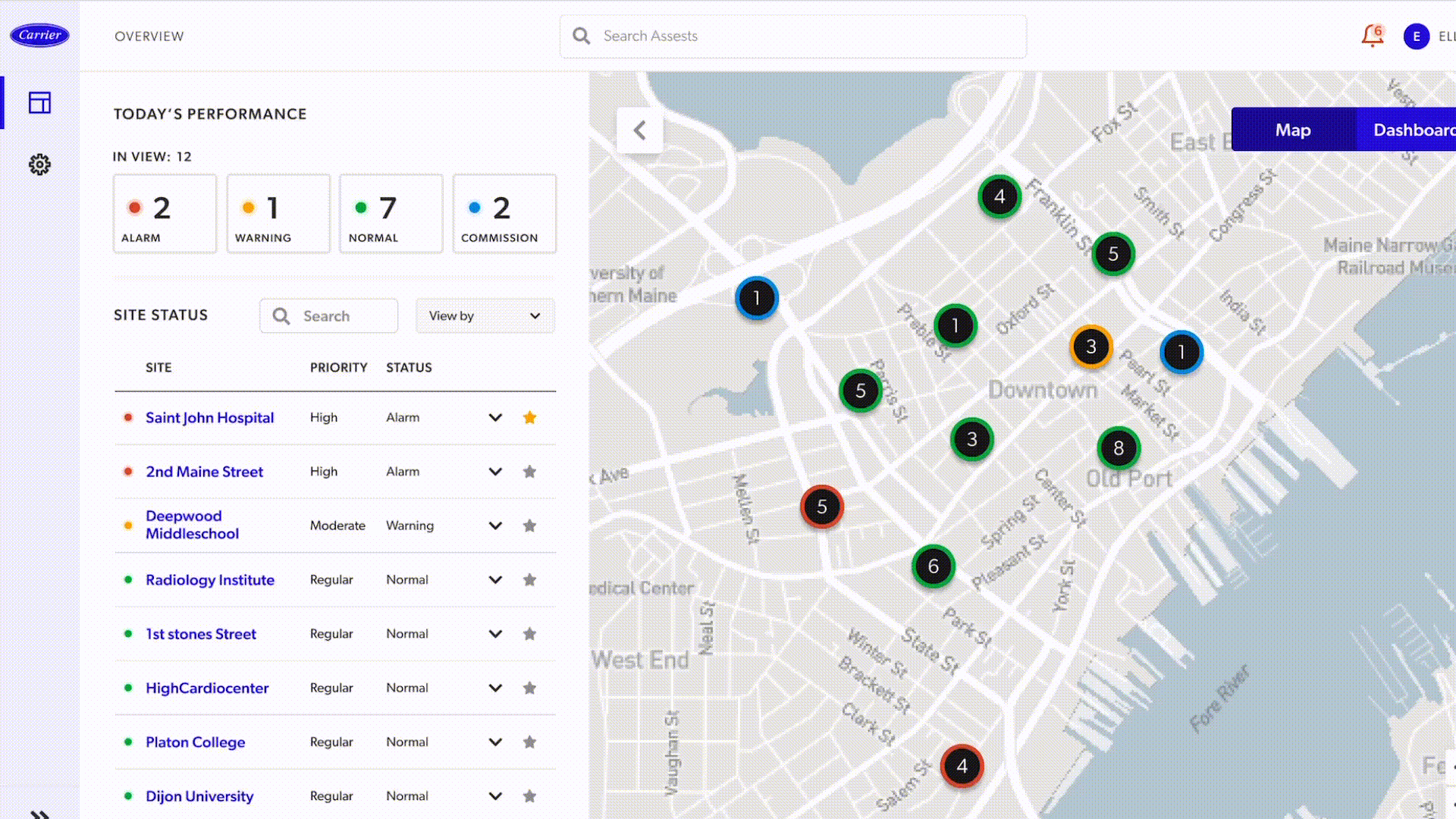Toggle the star favorite for 2nd Maine Street
This screenshot has width=1456, height=819.
pyautogui.click(x=529, y=471)
